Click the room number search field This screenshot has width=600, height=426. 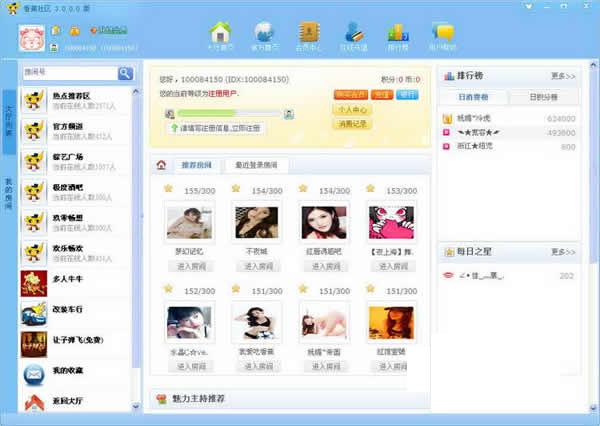[x=70, y=72]
